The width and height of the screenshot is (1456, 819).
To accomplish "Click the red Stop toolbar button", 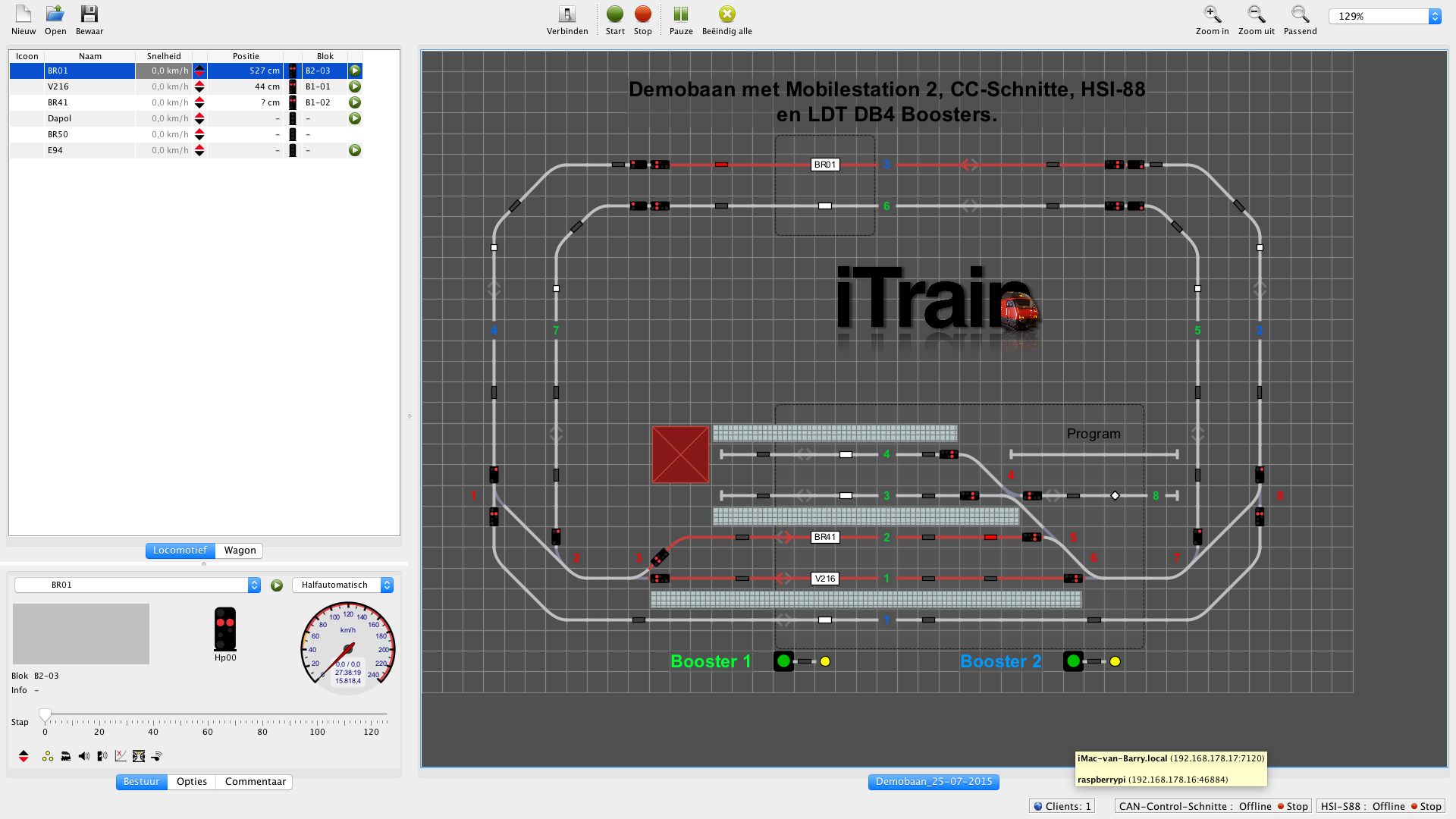I will pos(643,20).
